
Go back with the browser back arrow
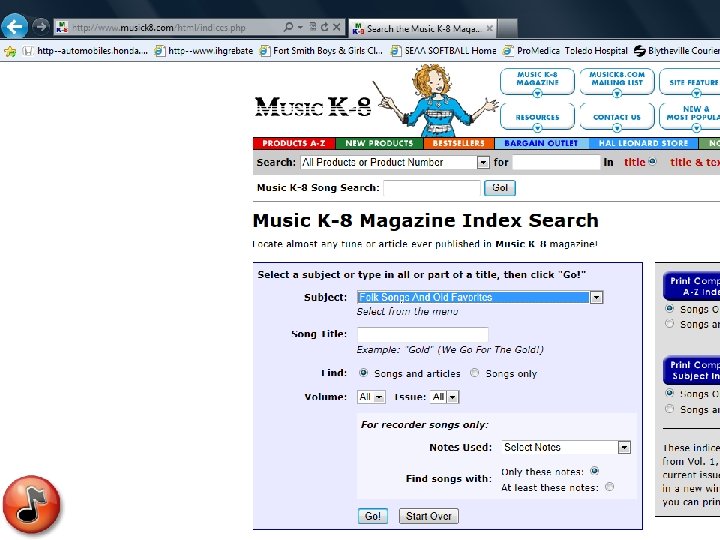(15, 27)
